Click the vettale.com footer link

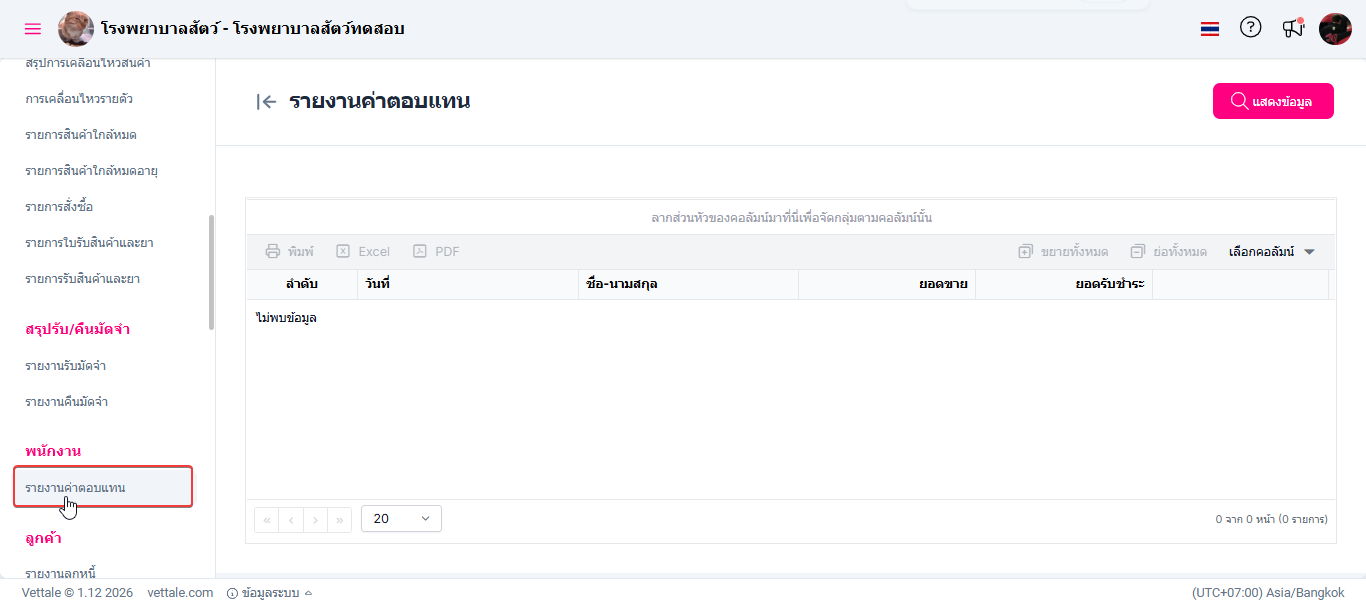(x=180, y=593)
